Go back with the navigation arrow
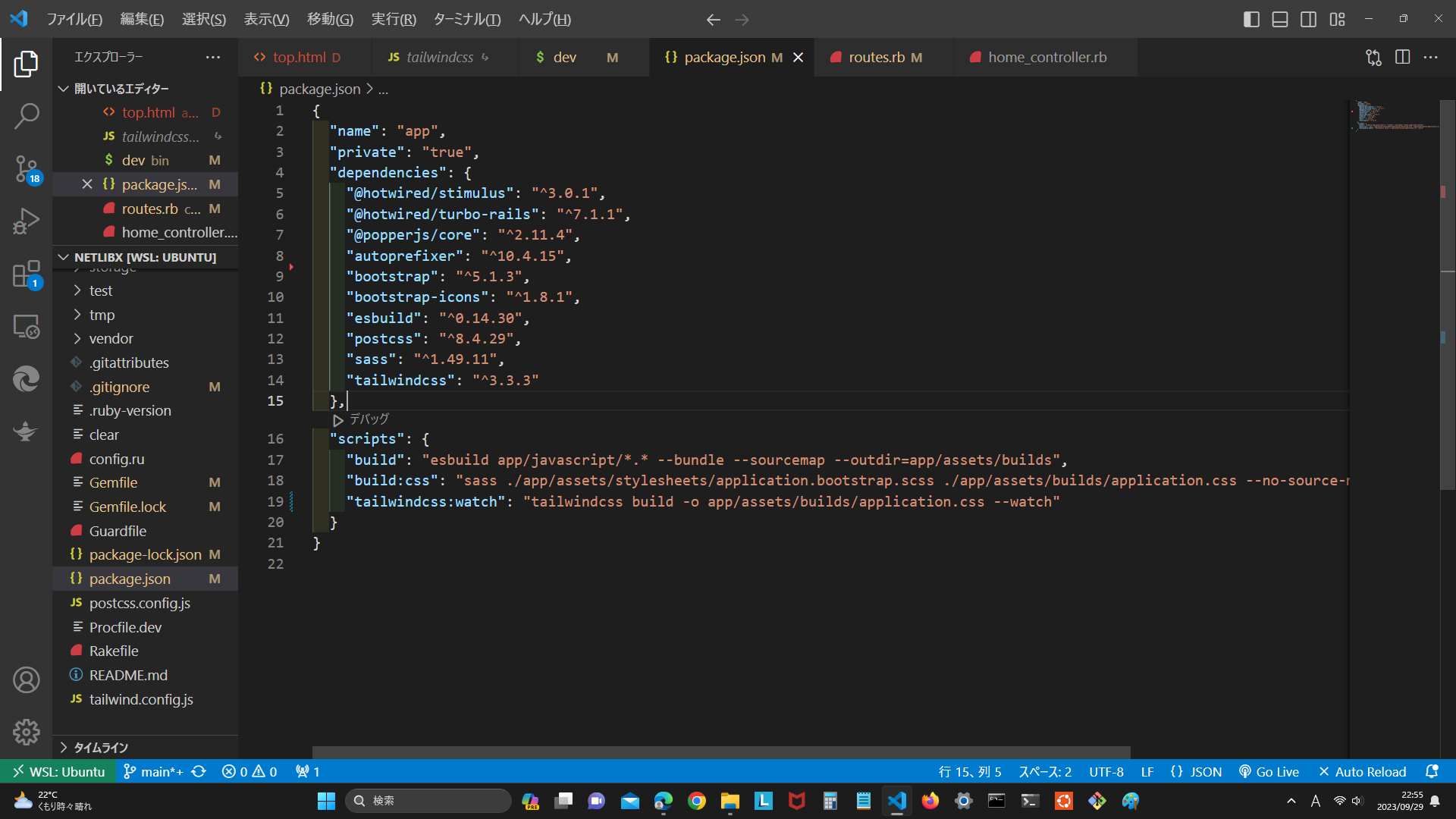This screenshot has height=819, width=1456. [713, 20]
